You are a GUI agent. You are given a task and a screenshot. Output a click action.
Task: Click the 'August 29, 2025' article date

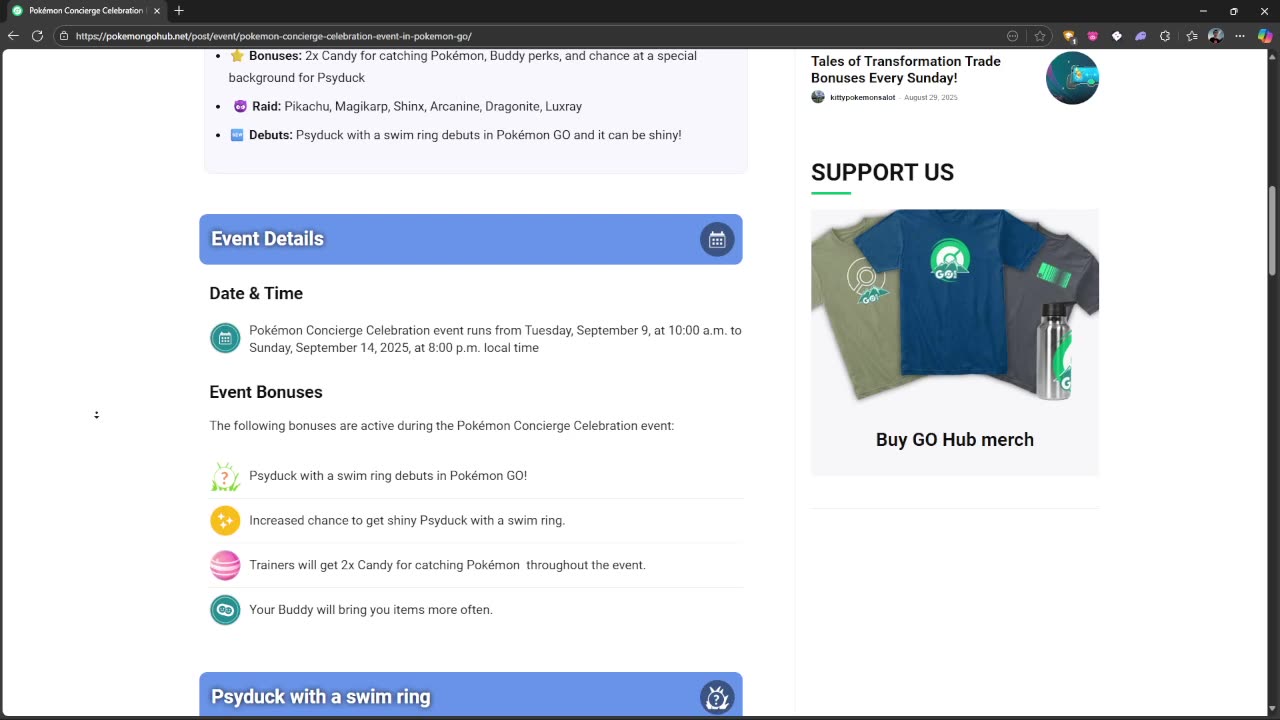[x=930, y=98]
